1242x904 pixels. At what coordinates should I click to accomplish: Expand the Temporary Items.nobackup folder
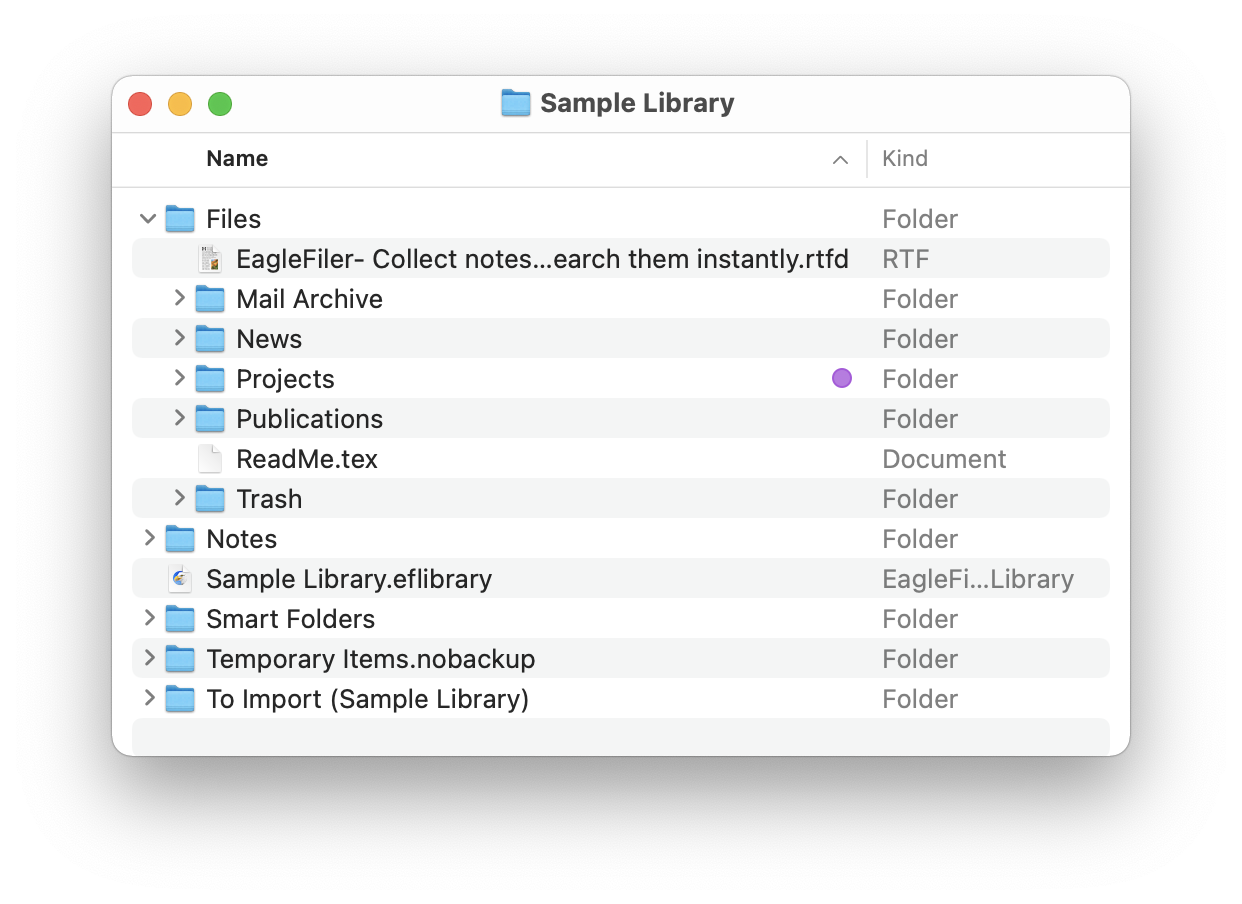[150, 658]
